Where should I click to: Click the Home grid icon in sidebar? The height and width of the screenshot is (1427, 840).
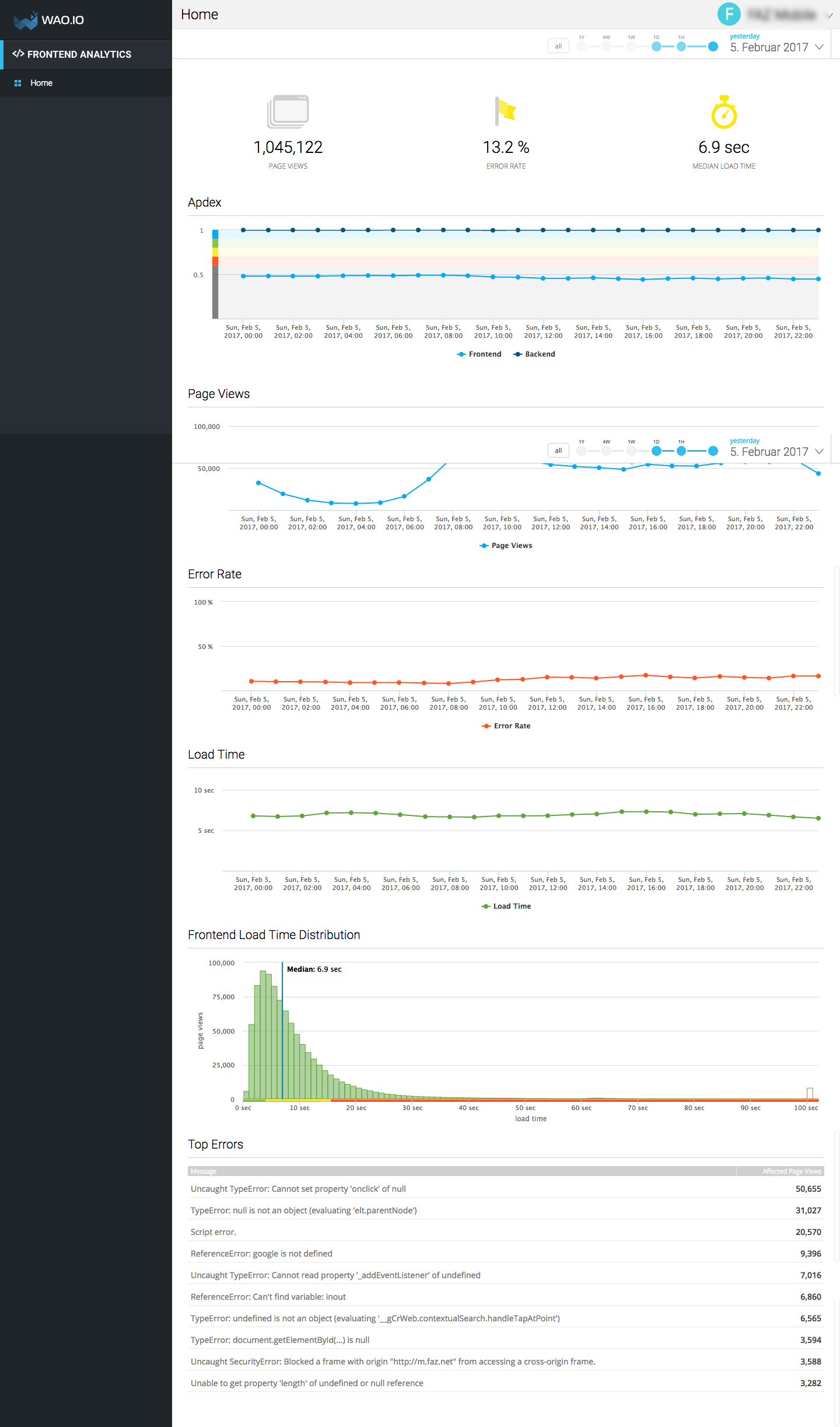(x=17, y=83)
